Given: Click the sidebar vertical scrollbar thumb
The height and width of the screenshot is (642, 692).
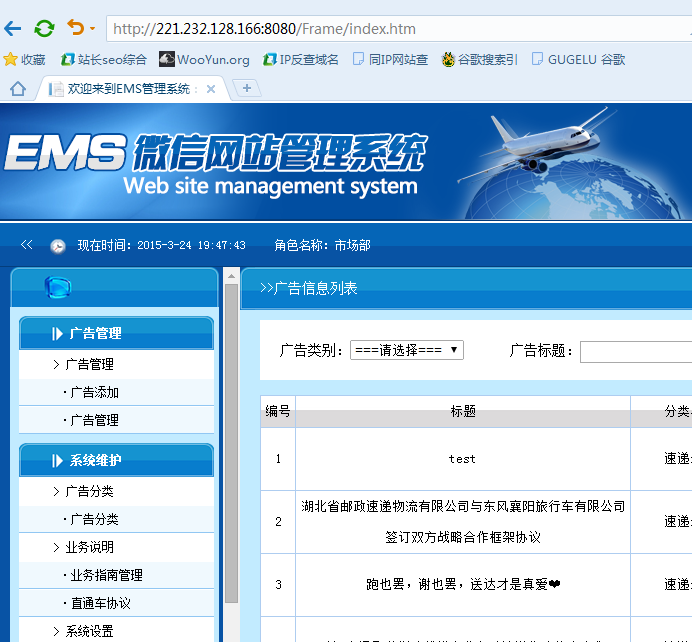Looking at the screenshot, I should point(231,443).
